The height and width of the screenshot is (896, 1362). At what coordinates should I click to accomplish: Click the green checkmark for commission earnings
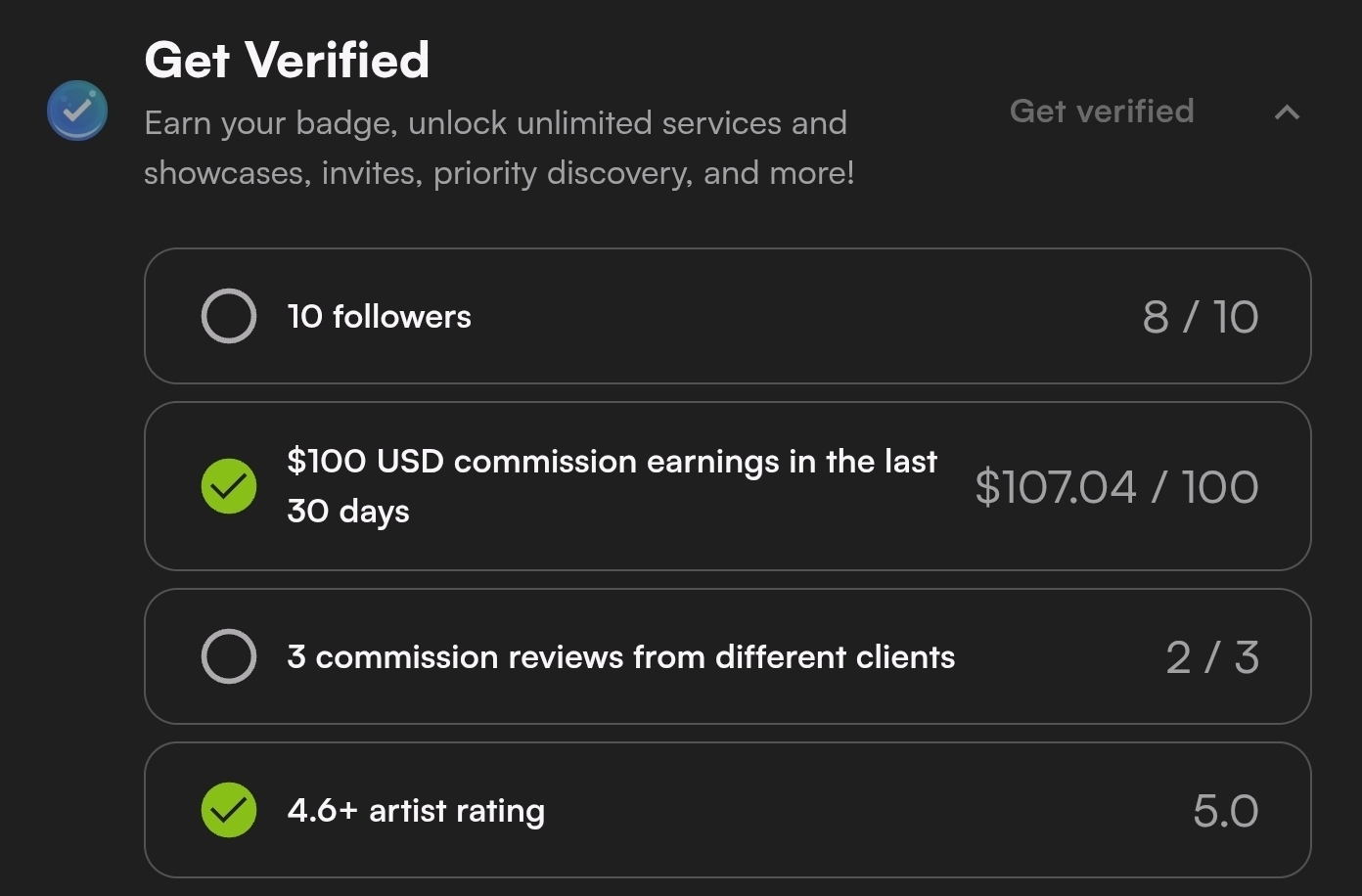coord(229,486)
